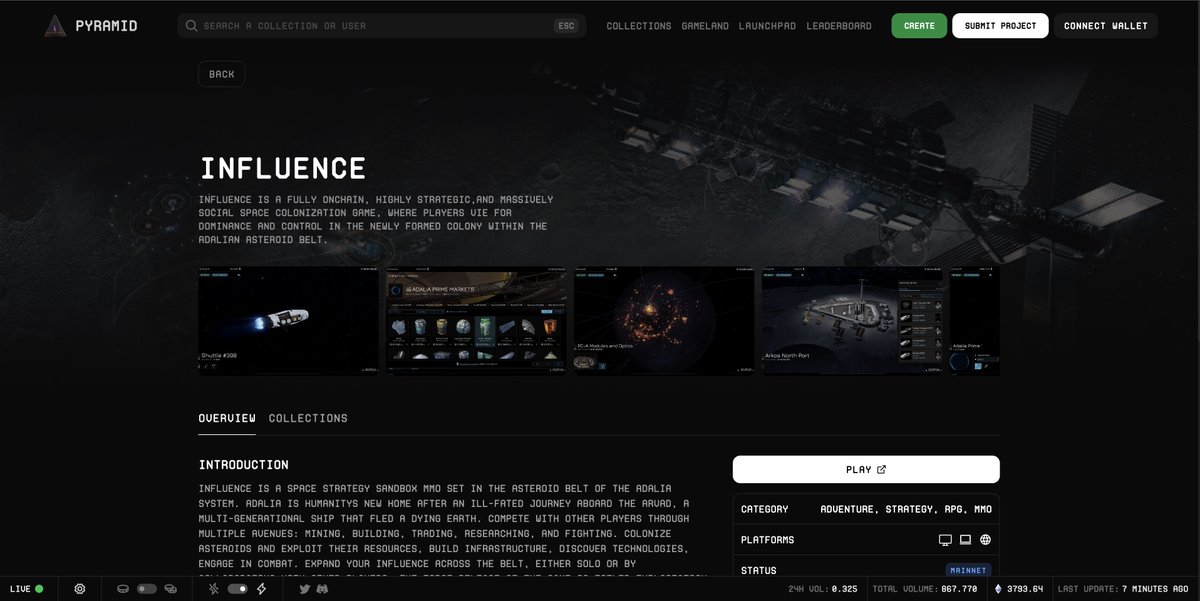Click the LIVE label in footer

coord(20,589)
